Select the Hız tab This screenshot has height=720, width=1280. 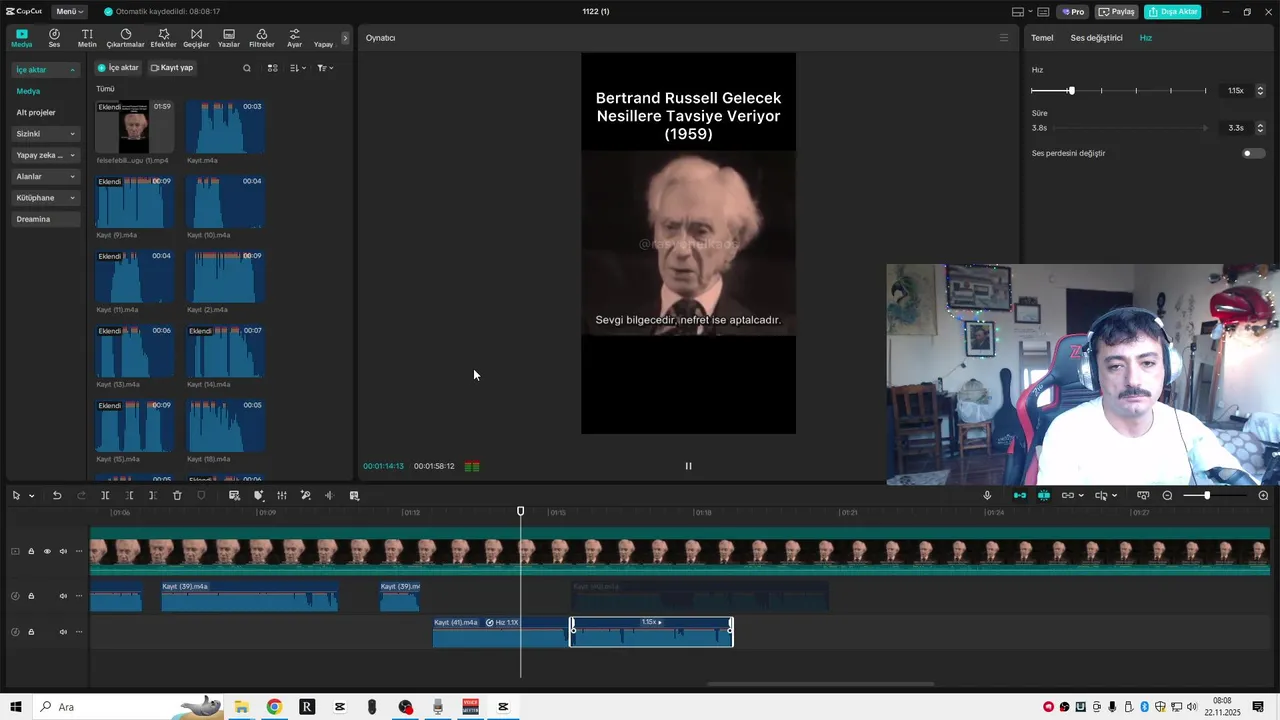(1146, 38)
